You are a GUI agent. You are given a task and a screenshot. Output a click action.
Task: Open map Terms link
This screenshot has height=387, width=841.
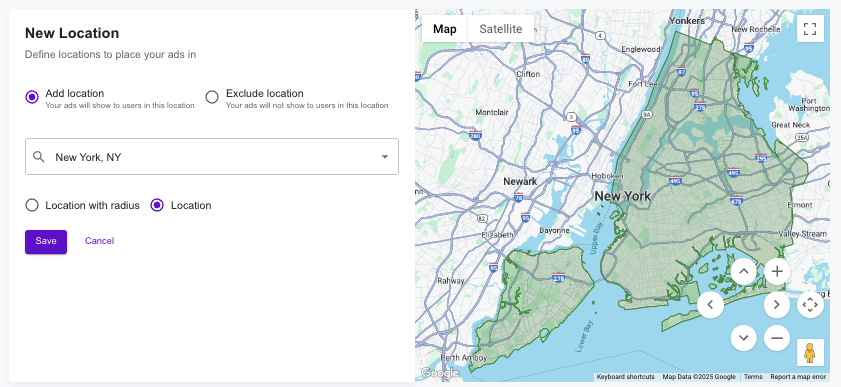753,377
